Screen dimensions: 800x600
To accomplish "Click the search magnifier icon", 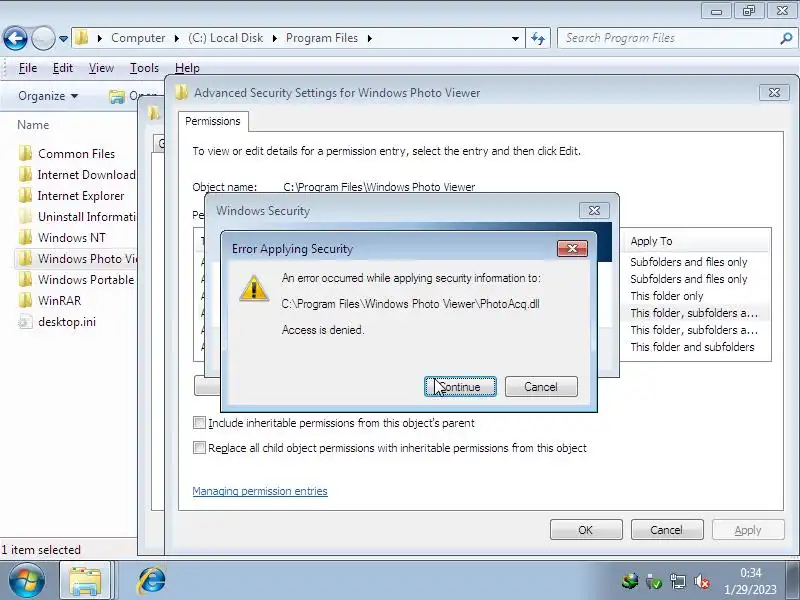I will [x=786, y=38].
